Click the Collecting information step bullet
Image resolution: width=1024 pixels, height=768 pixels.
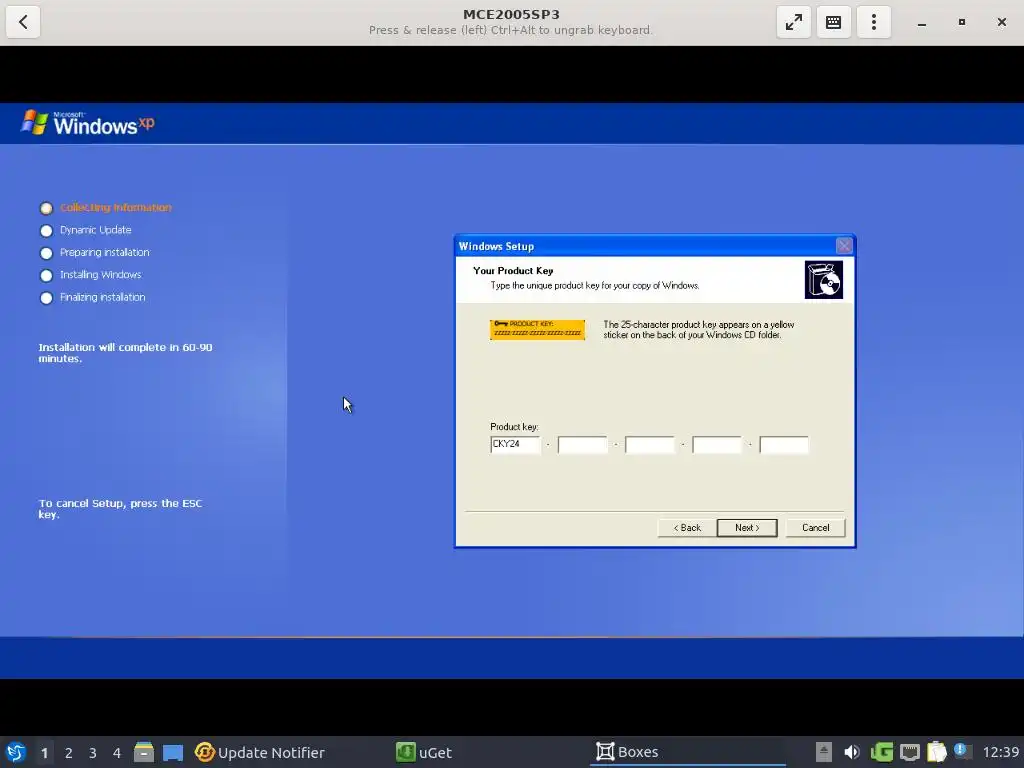pyautogui.click(x=46, y=208)
